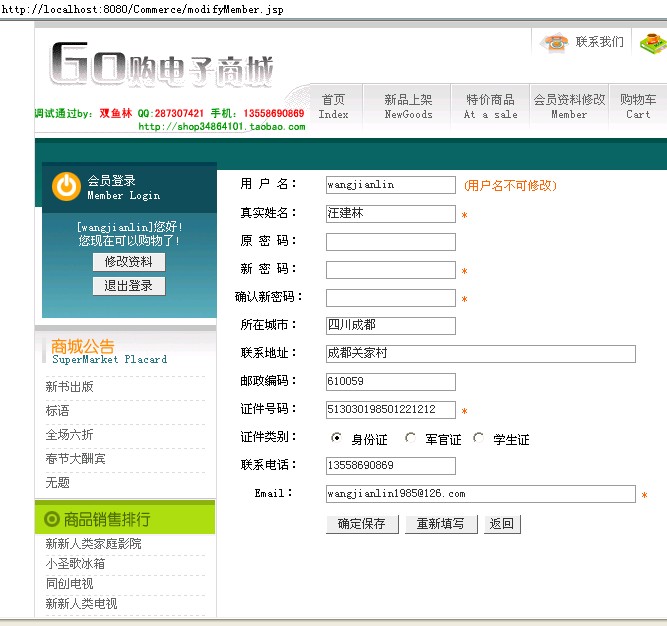The width and height of the screenshot is (667, 626).
Task: Click the GO购电子商城 logo
Action: [x=162, y=65]
